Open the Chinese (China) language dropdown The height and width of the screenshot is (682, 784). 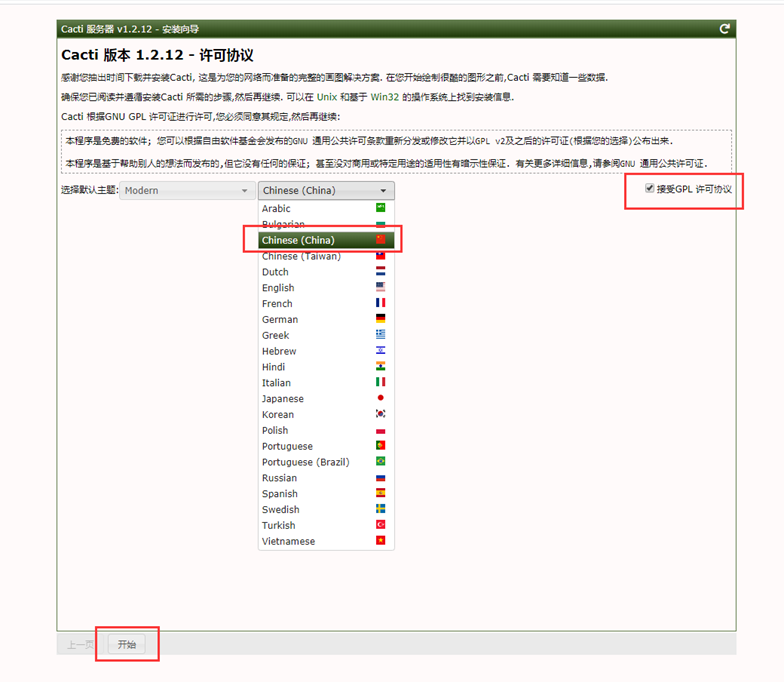(326, 190)
